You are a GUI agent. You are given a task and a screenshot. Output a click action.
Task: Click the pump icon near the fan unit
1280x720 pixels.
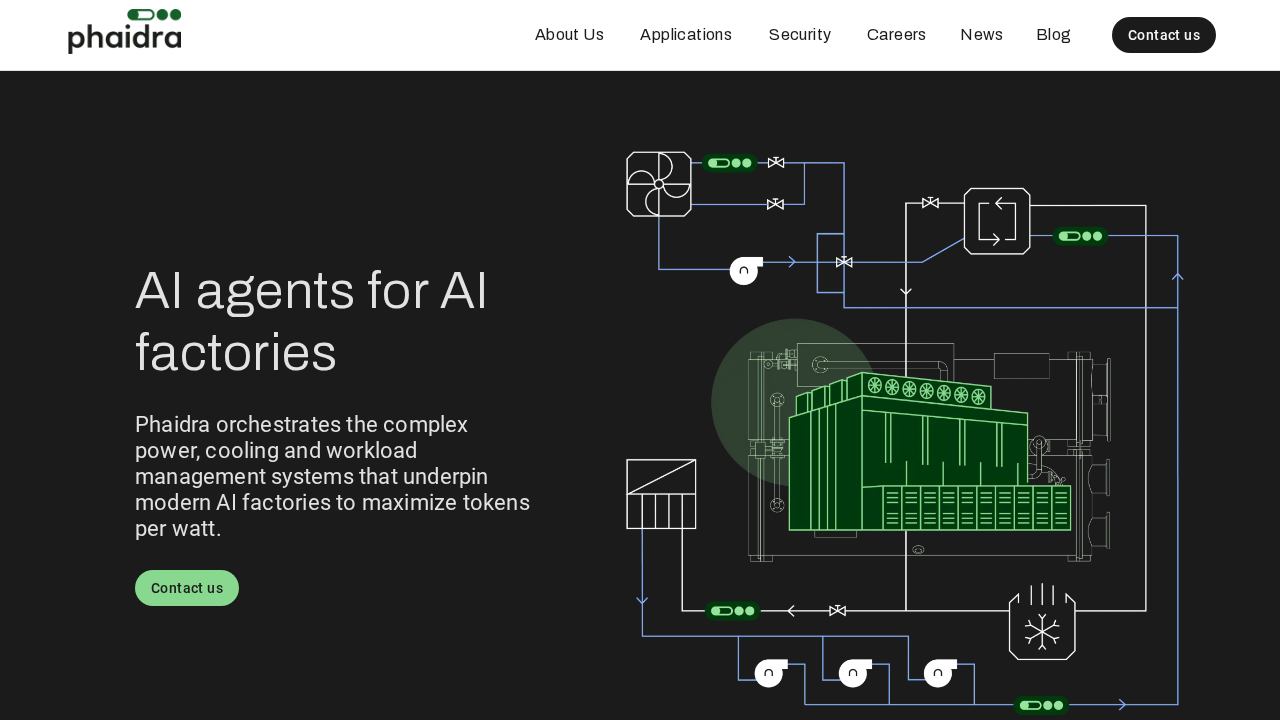point(743,270)
